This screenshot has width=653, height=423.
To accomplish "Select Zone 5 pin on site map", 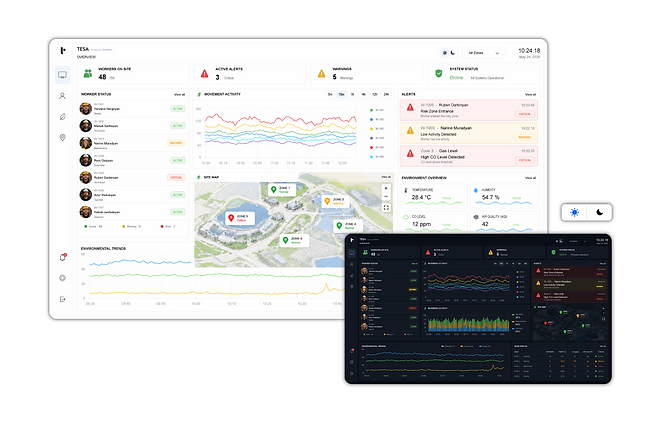I will 285,240.
